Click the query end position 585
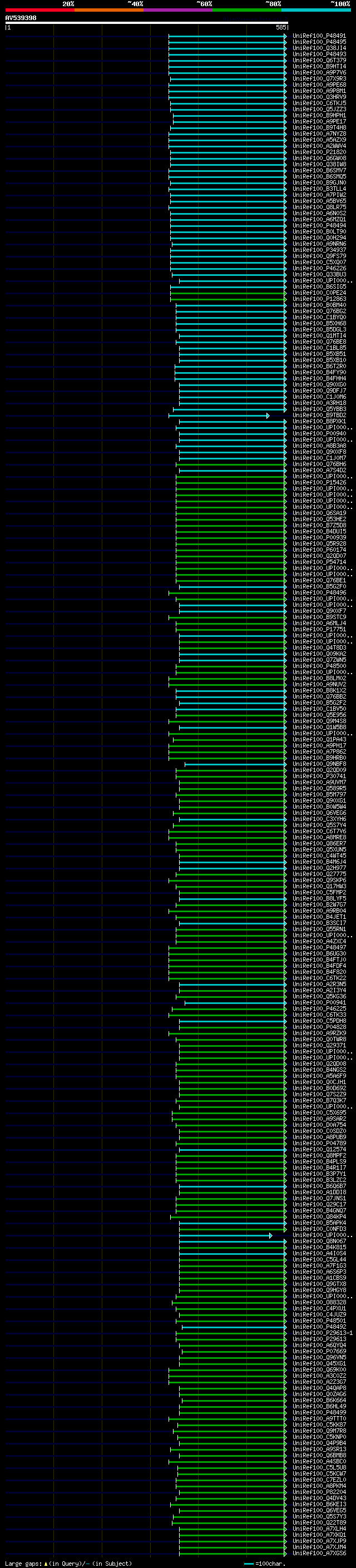This screenshot has height=1568, width=356. (280, 27)
